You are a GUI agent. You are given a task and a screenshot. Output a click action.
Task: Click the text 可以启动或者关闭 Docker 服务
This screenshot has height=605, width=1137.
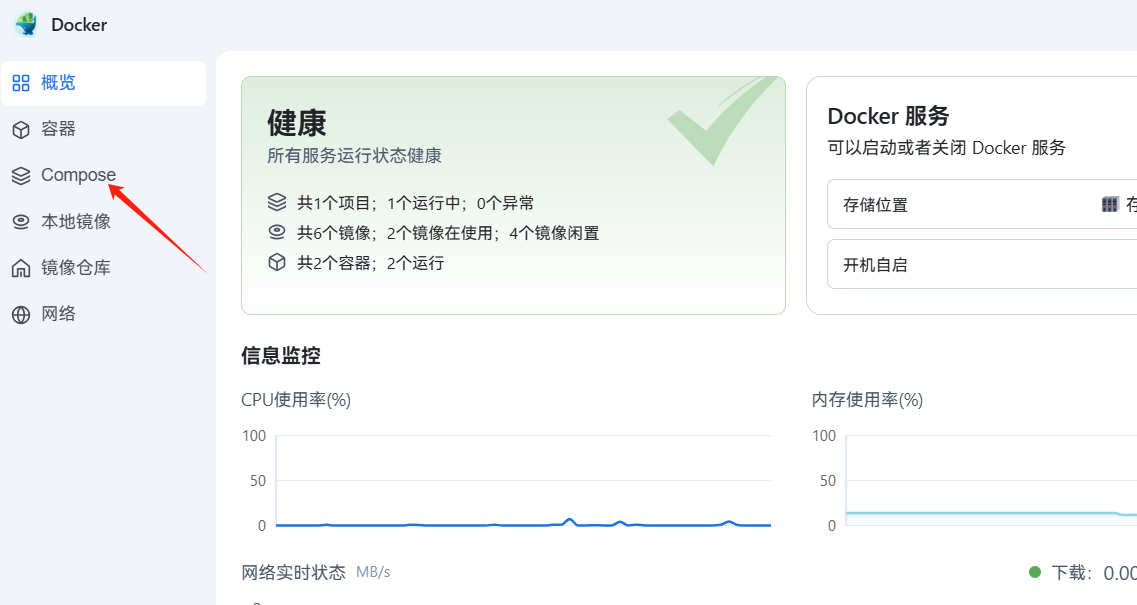pos(946,148)
